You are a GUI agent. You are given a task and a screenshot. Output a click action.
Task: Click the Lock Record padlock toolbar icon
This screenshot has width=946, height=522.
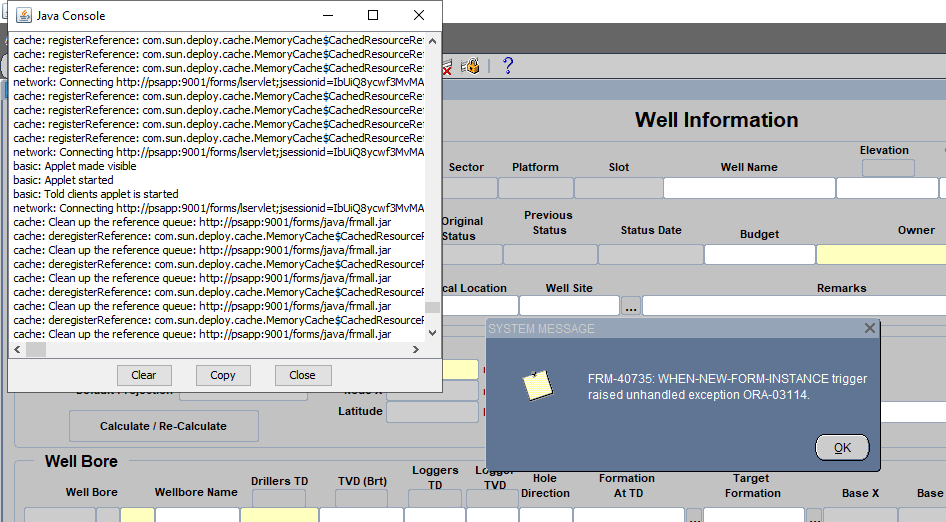(470, 65)
